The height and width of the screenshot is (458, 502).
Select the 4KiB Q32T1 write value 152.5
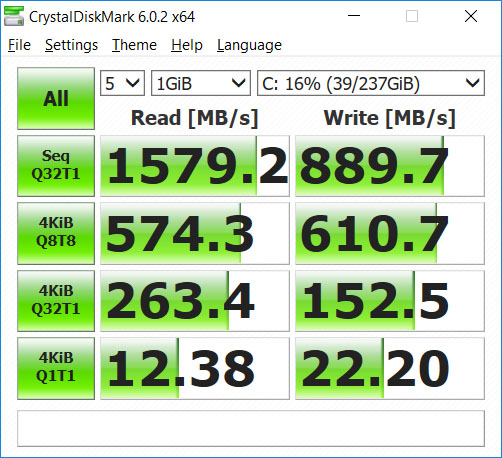[390, 301]
